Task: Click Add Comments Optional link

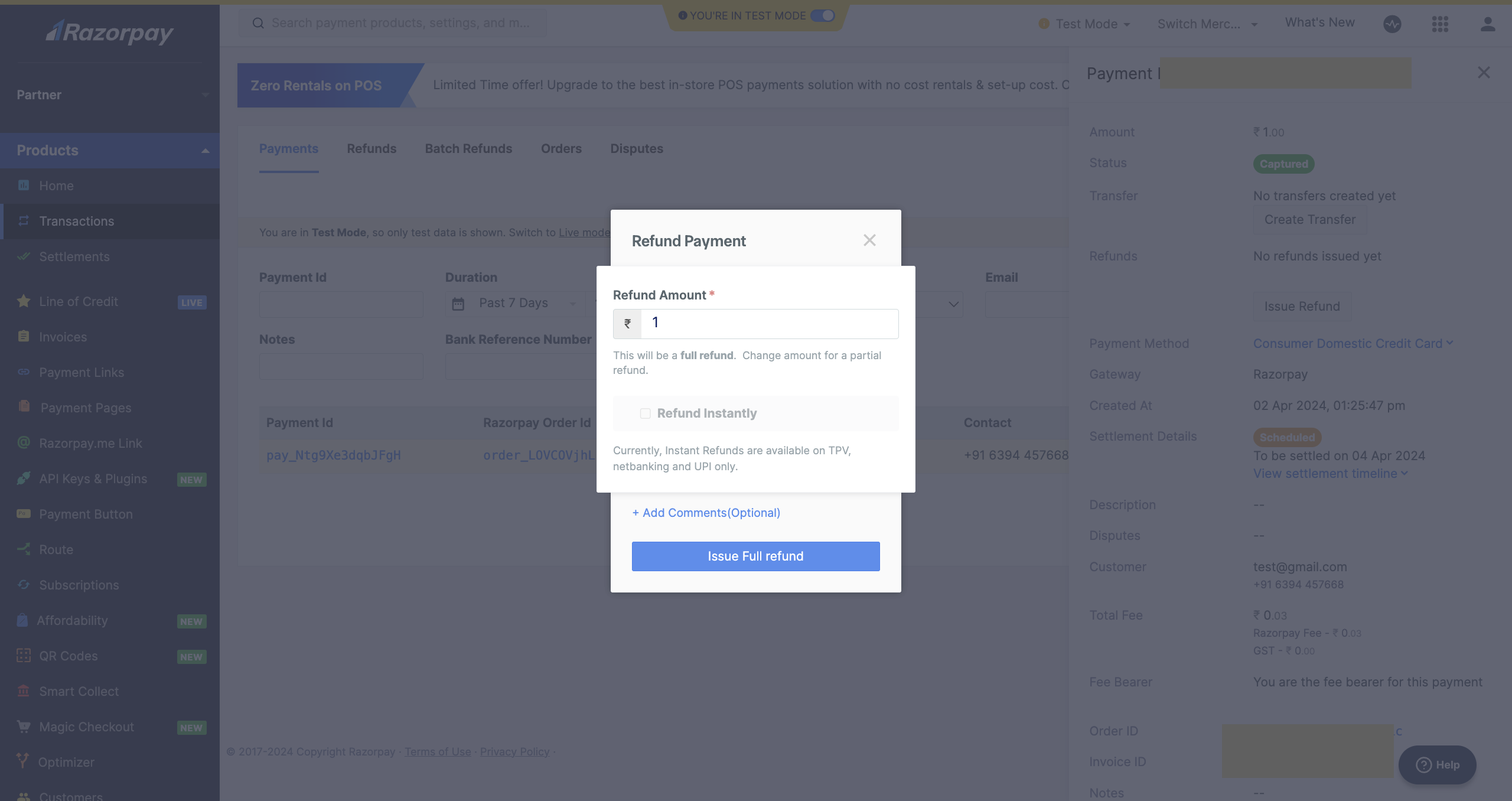Action: tap(706, 513)
